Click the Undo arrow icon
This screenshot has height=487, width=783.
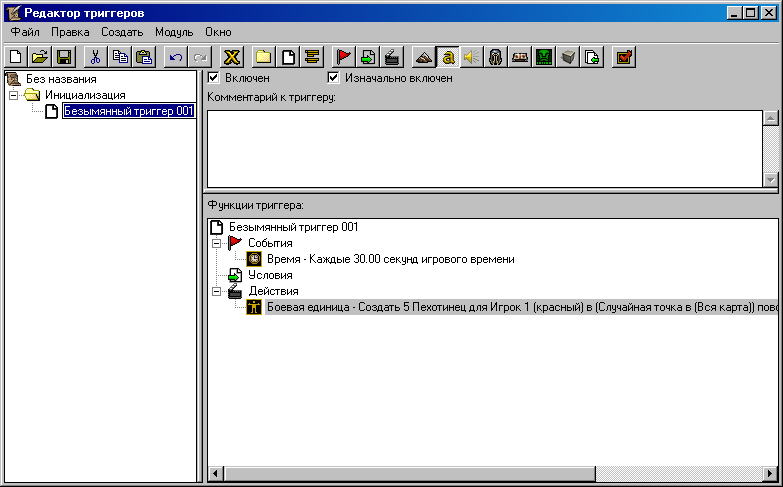click(177, 58)
